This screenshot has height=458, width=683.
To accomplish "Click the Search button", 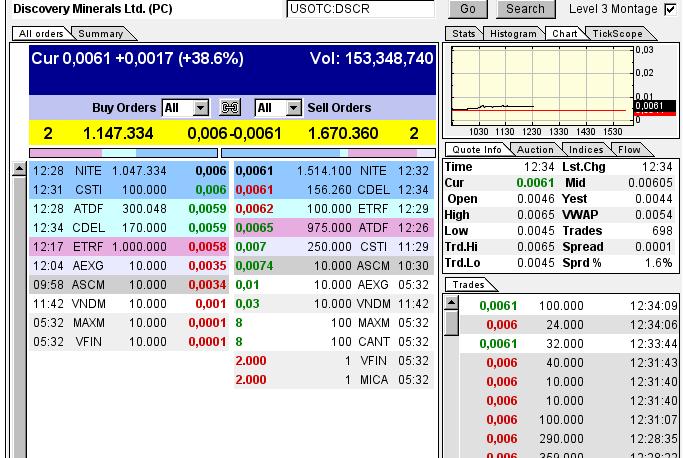I will pyautogui.click(x=525, y=9).
